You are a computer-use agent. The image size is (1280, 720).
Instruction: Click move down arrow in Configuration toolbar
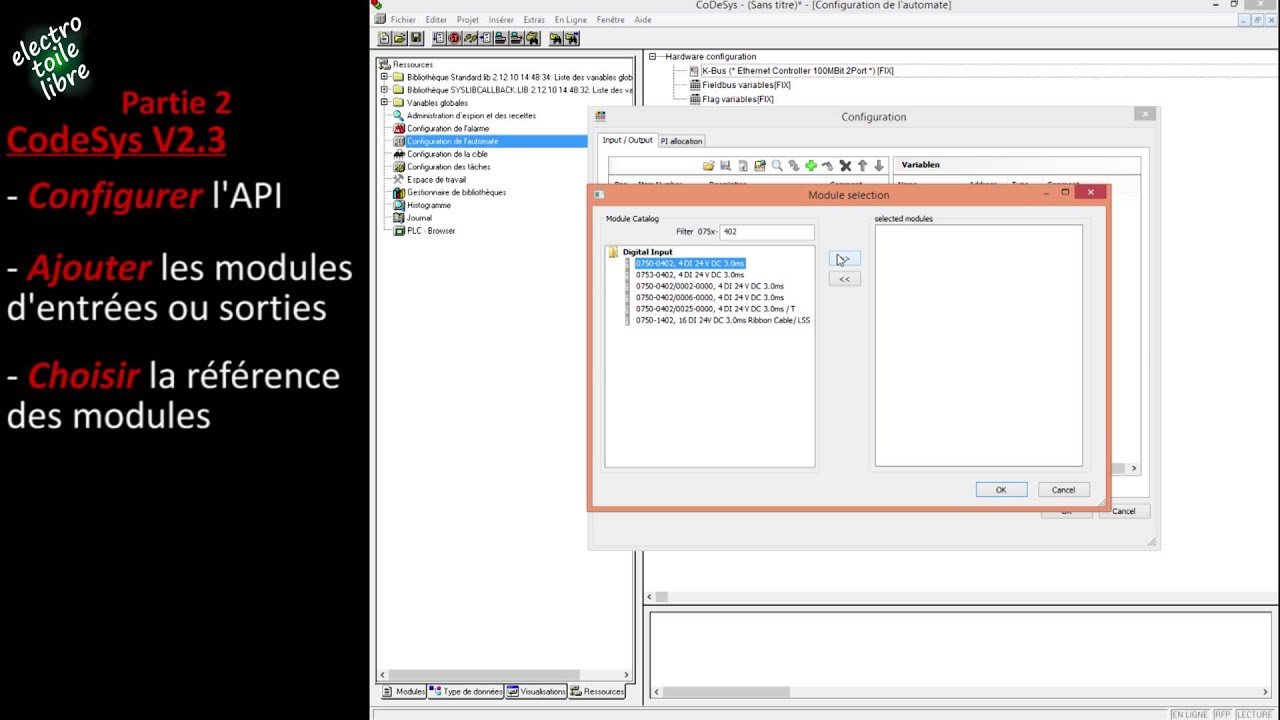(879, 166)
